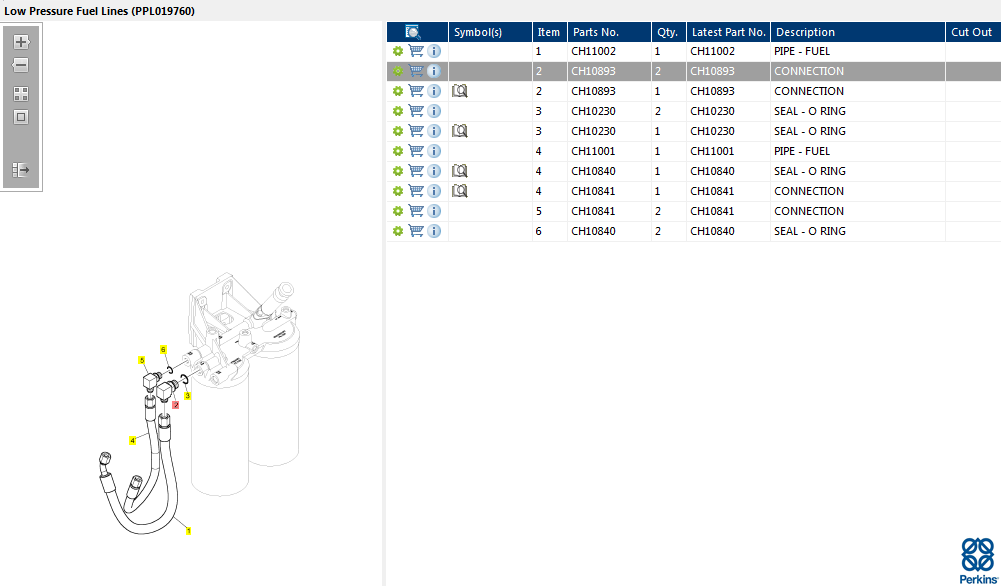Click symbol icon for item 4 CH10840
The width and height of the screenshot is (1001, 586).
tap(460, 171)
